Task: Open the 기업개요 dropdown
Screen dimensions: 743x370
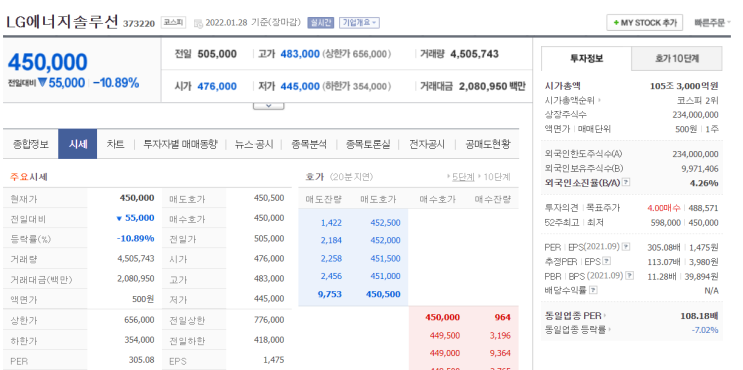Action: coord(359,22)
